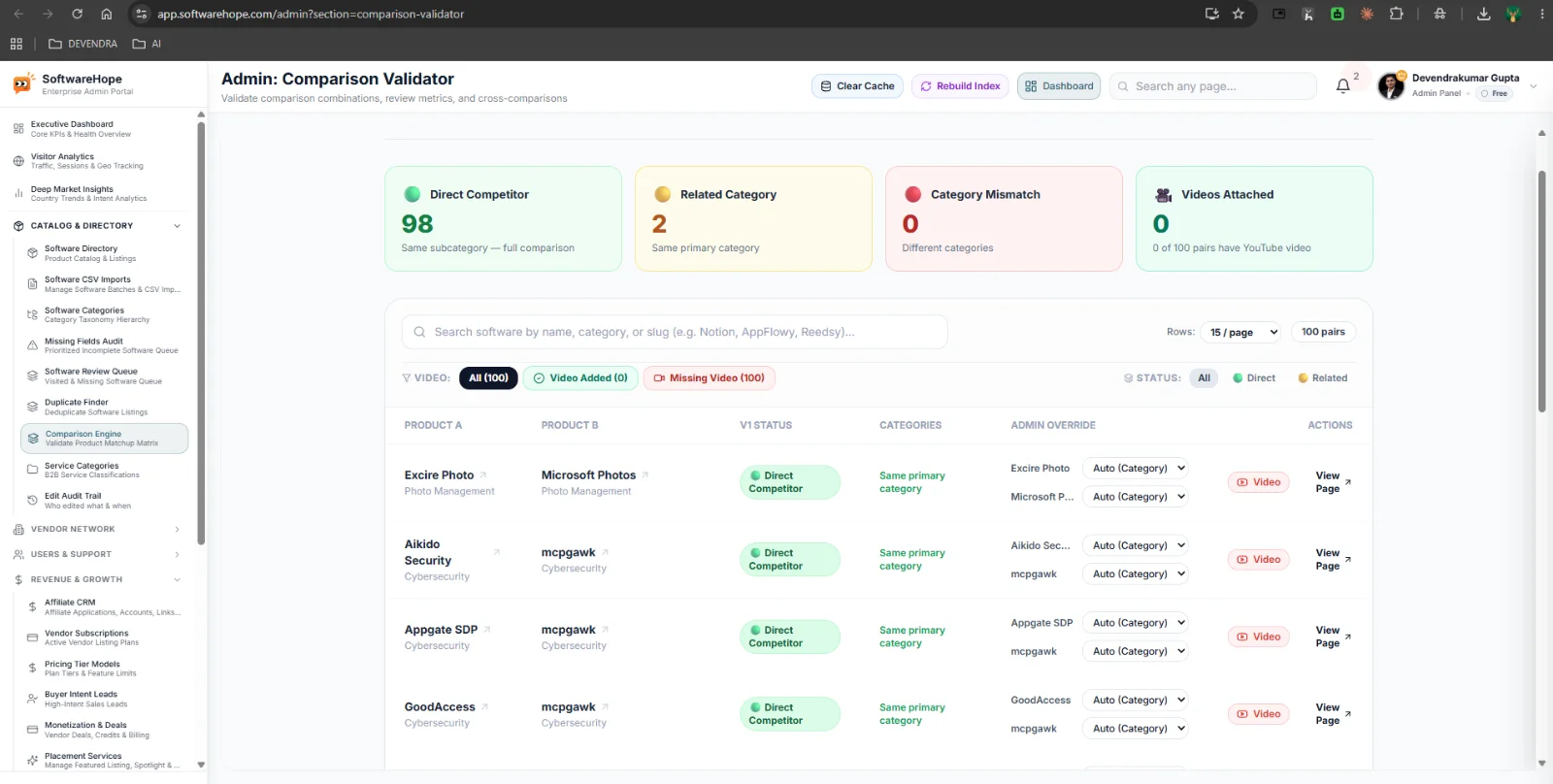Open external link icon beside Excire Photo
The image size is (1553, 784).
point(483,475)
